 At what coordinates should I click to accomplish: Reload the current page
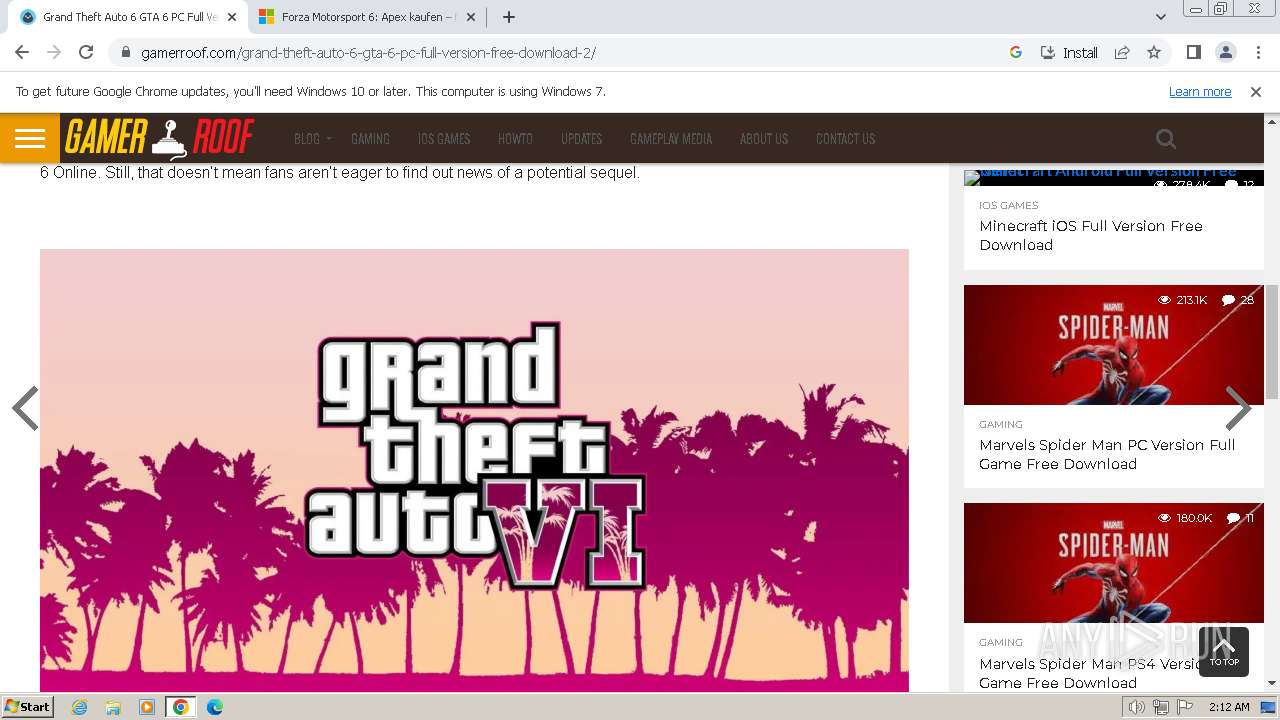coord(86,52)
